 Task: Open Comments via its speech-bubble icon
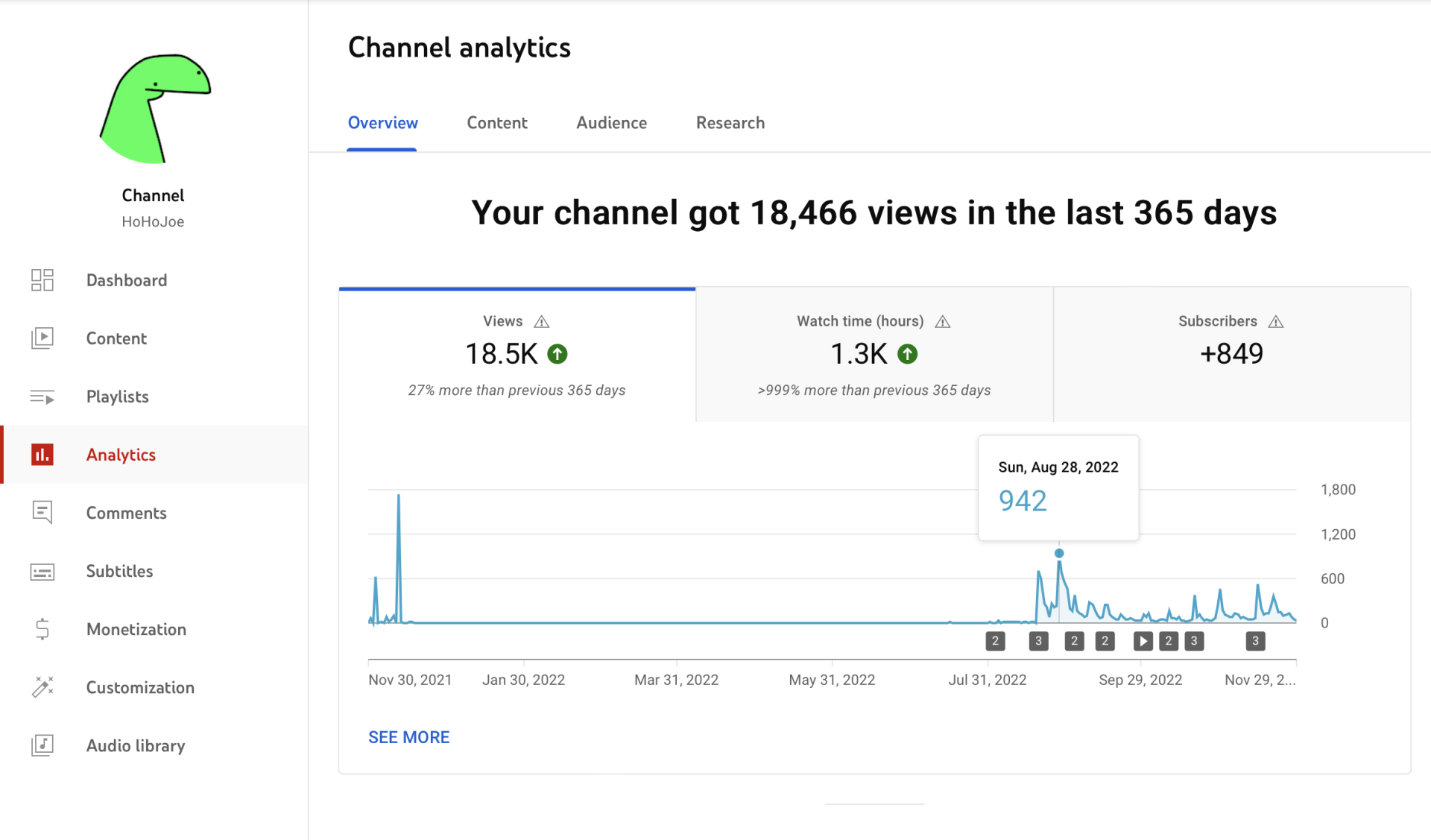click(x=42, y=513)
